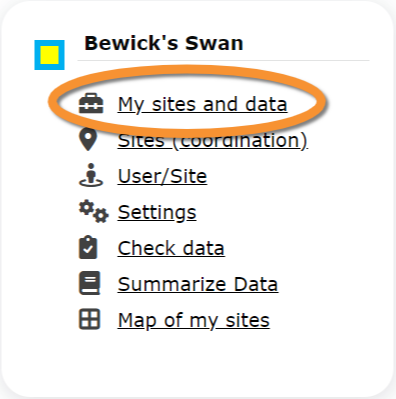Click the grid icon beside Map of my sites
396x399 pixels.
(x=89, y=319)
